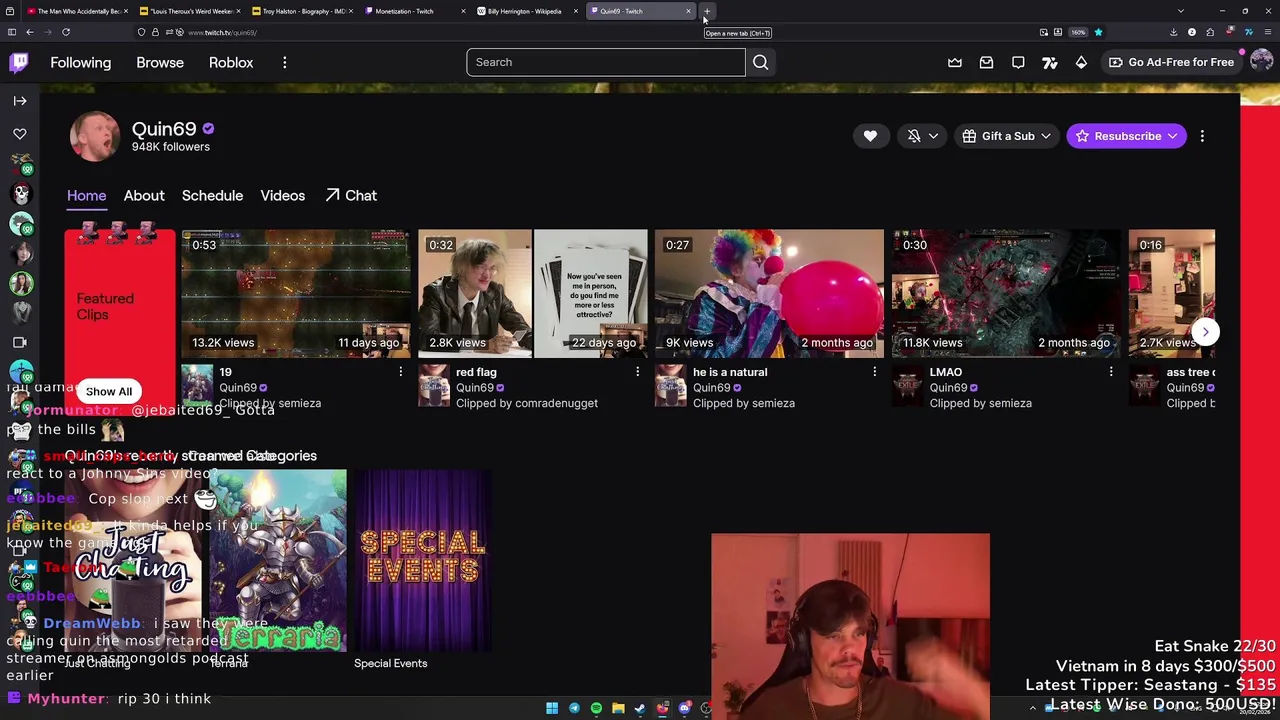Go back with the browser back arrow
Screen dimensions: 1280x720
pos(30,32)
